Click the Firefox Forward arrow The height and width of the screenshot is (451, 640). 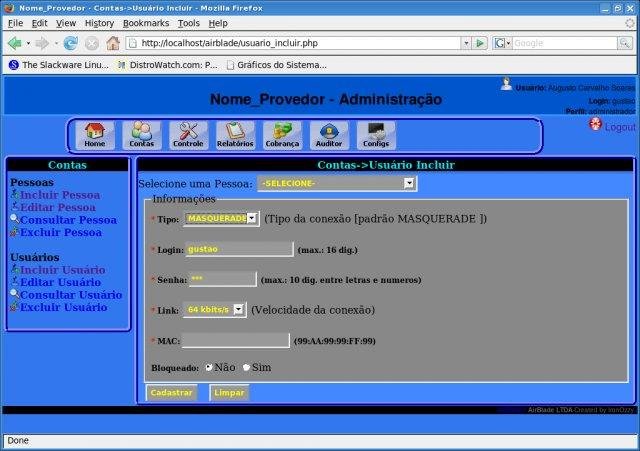42,43
